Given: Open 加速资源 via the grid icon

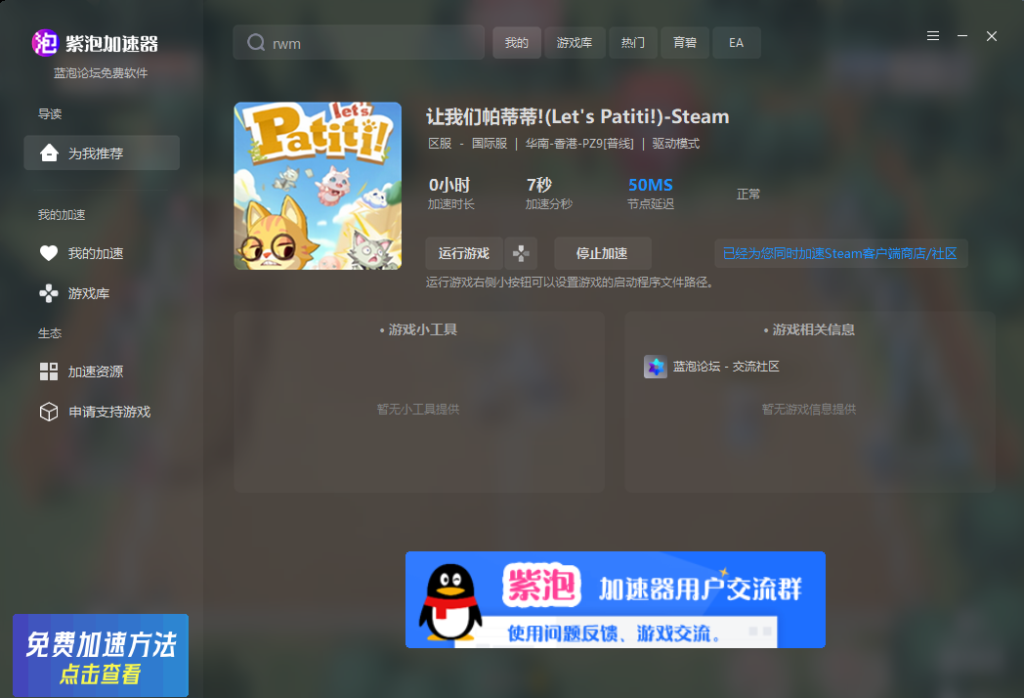Looking at the screenshot, I should coord(49,372).
